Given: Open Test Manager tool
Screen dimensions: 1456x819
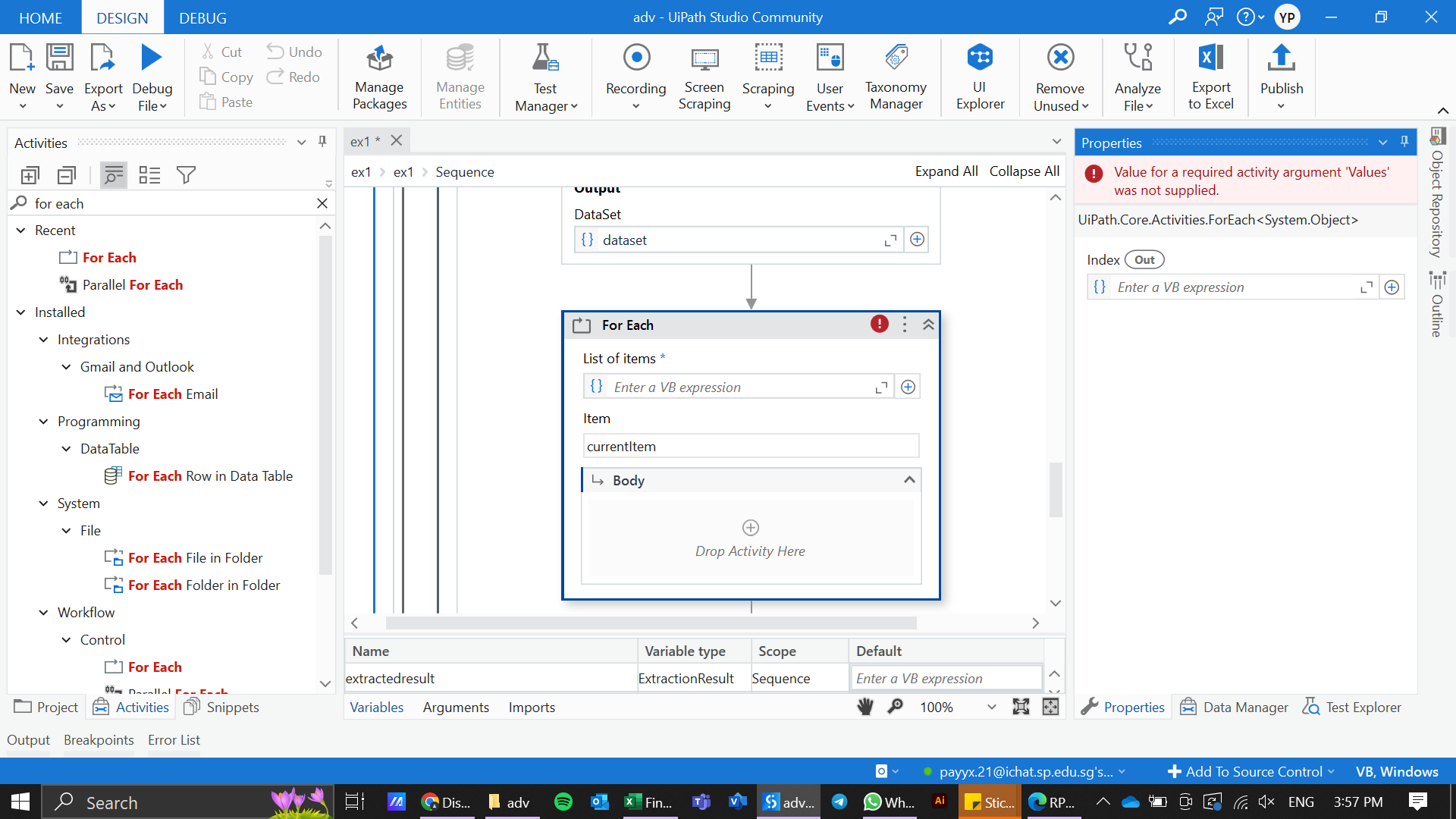Looking at the screenshot, I should [545, 77].
